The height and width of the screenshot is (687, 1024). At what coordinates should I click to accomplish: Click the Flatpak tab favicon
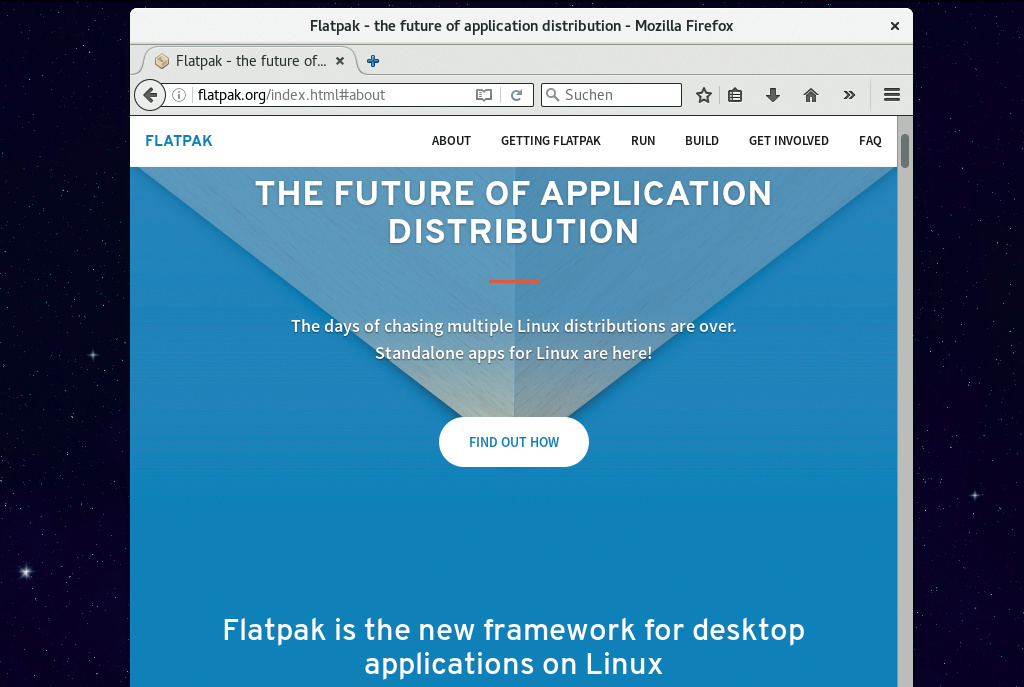[162, 61]
